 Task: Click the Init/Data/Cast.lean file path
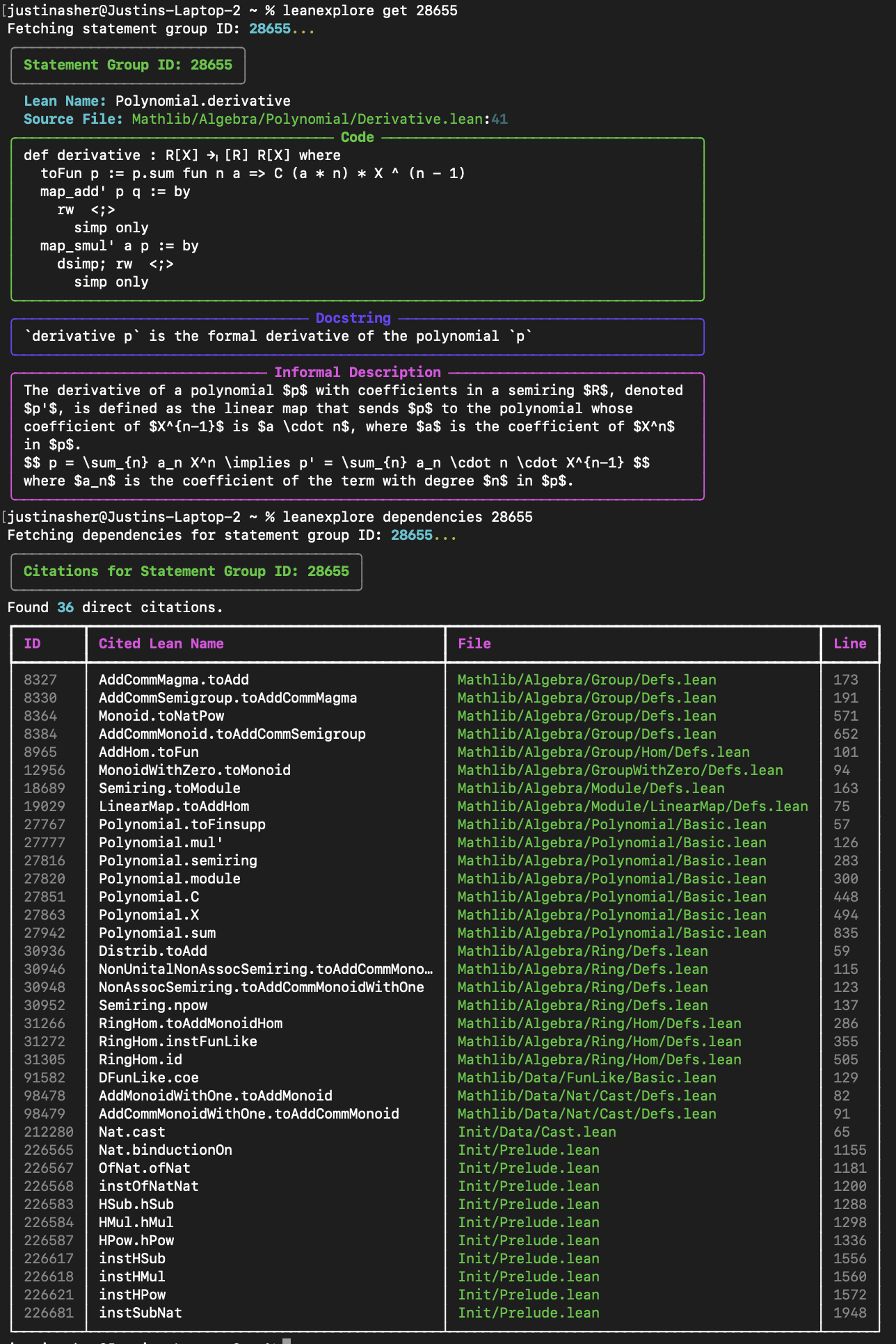536,1133
